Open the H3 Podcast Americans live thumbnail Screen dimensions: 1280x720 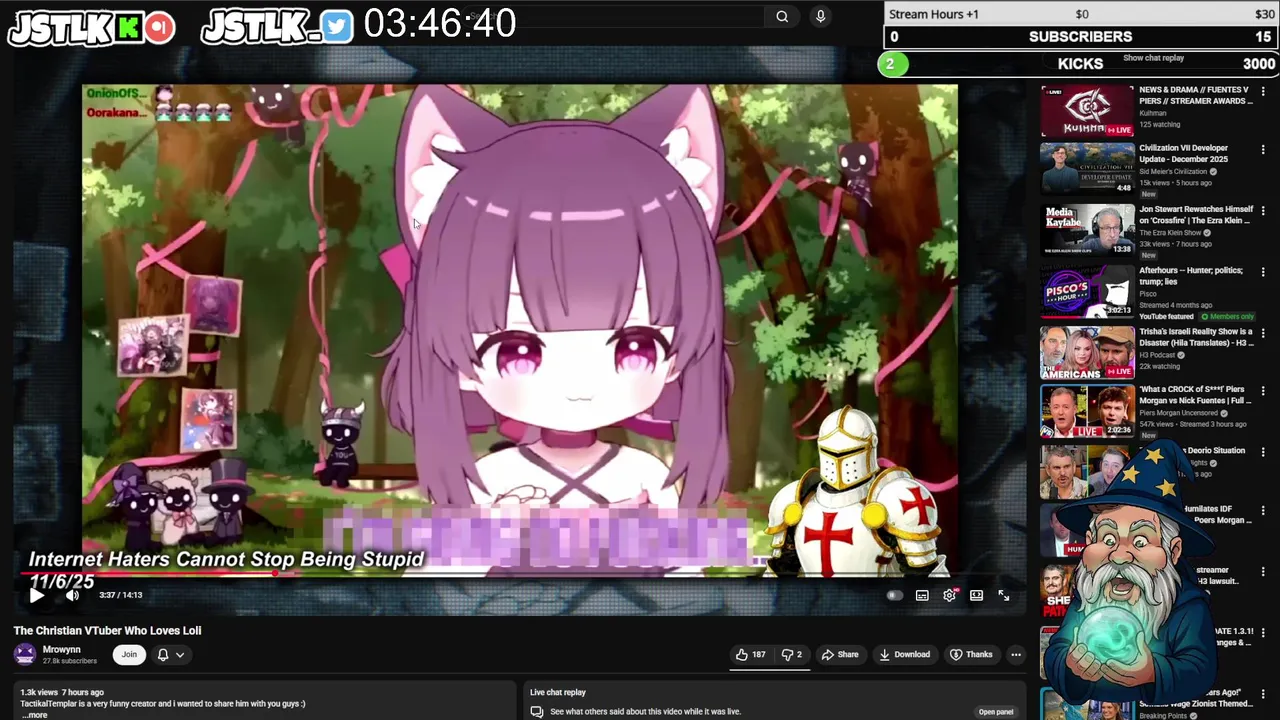pyautogui.click(x=1087, y=352)
